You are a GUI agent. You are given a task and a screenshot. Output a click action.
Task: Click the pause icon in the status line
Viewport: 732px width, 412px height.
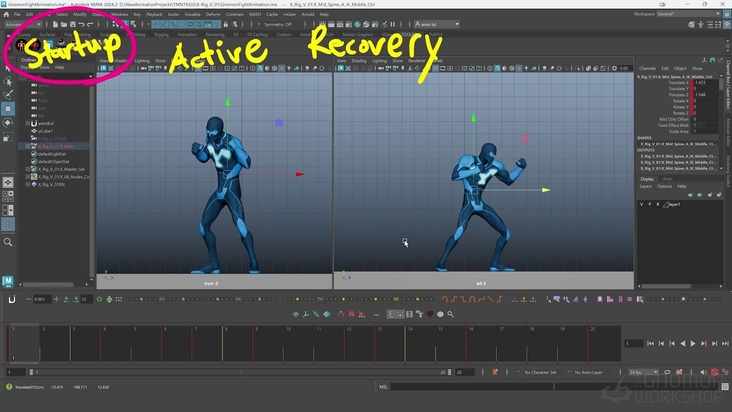393,24
